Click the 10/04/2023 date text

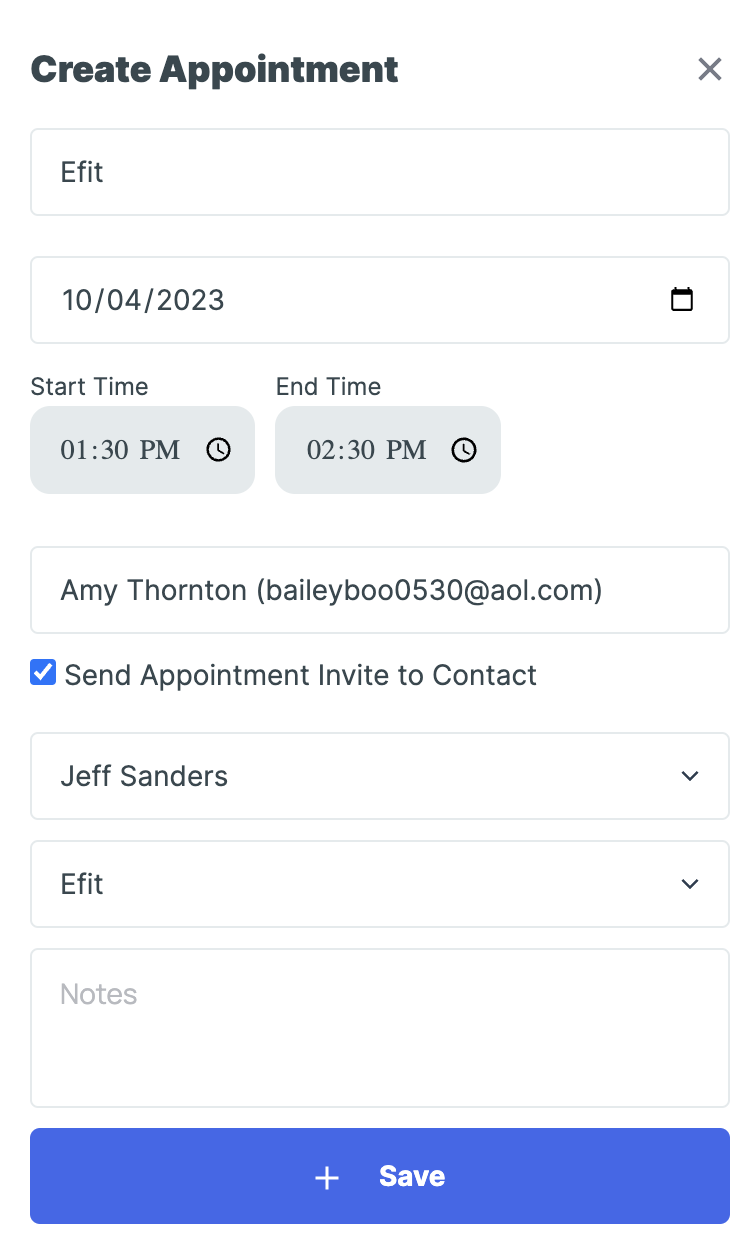tap(143, 300)
